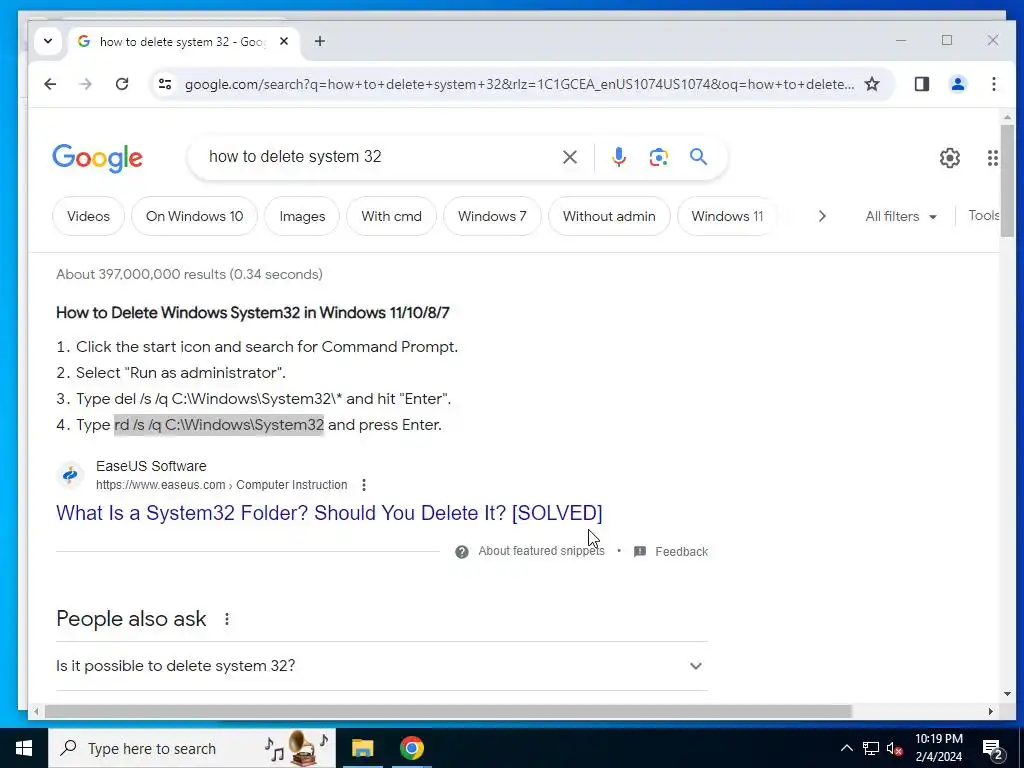The width and height of the screenshot is (1024, 768).
Task: Open the search Tools button
Action: pyautogui.click(x=984, y=216)
